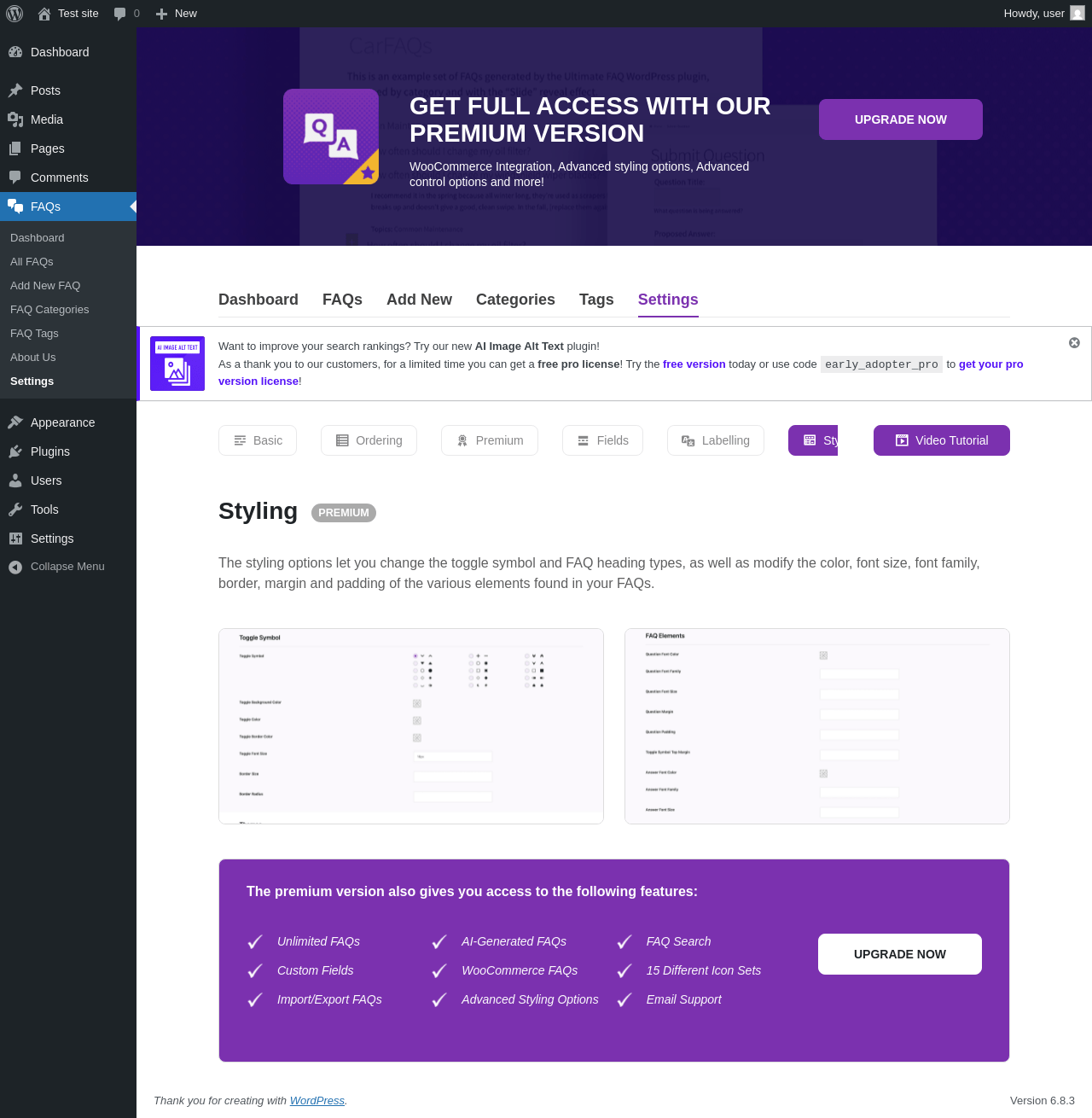Switch to the Tags tab

596,300
